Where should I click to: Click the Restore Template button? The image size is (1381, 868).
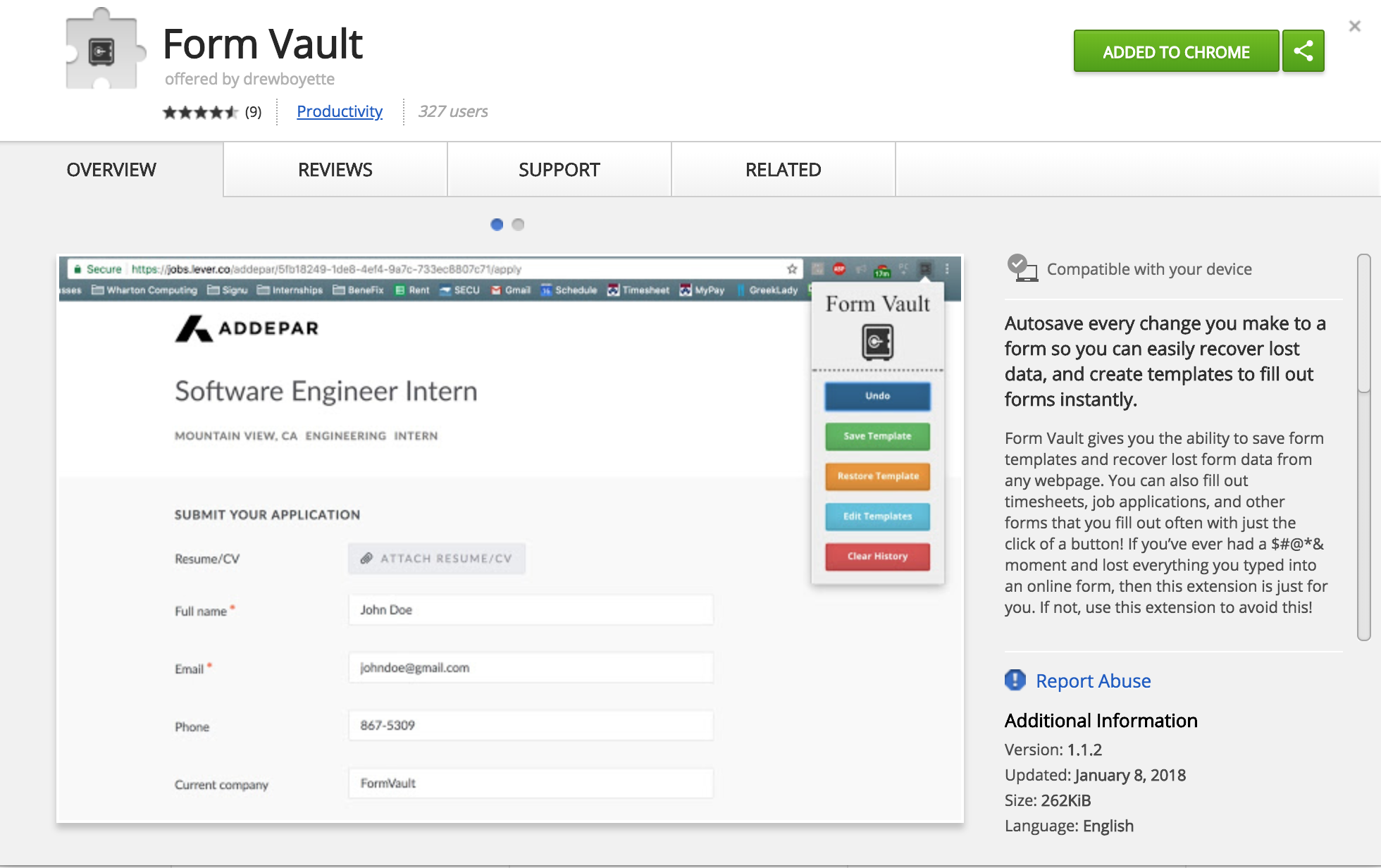coord(878,476)
